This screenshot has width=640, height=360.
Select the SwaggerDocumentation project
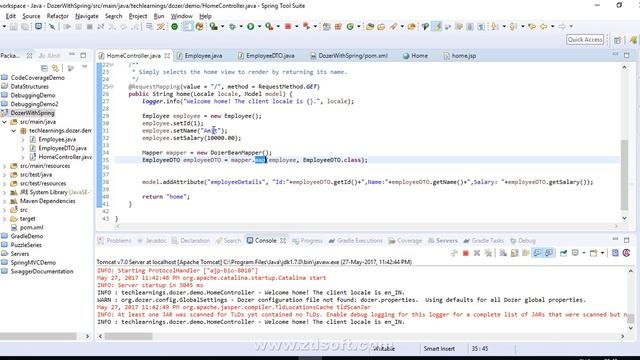pos(42,271)
